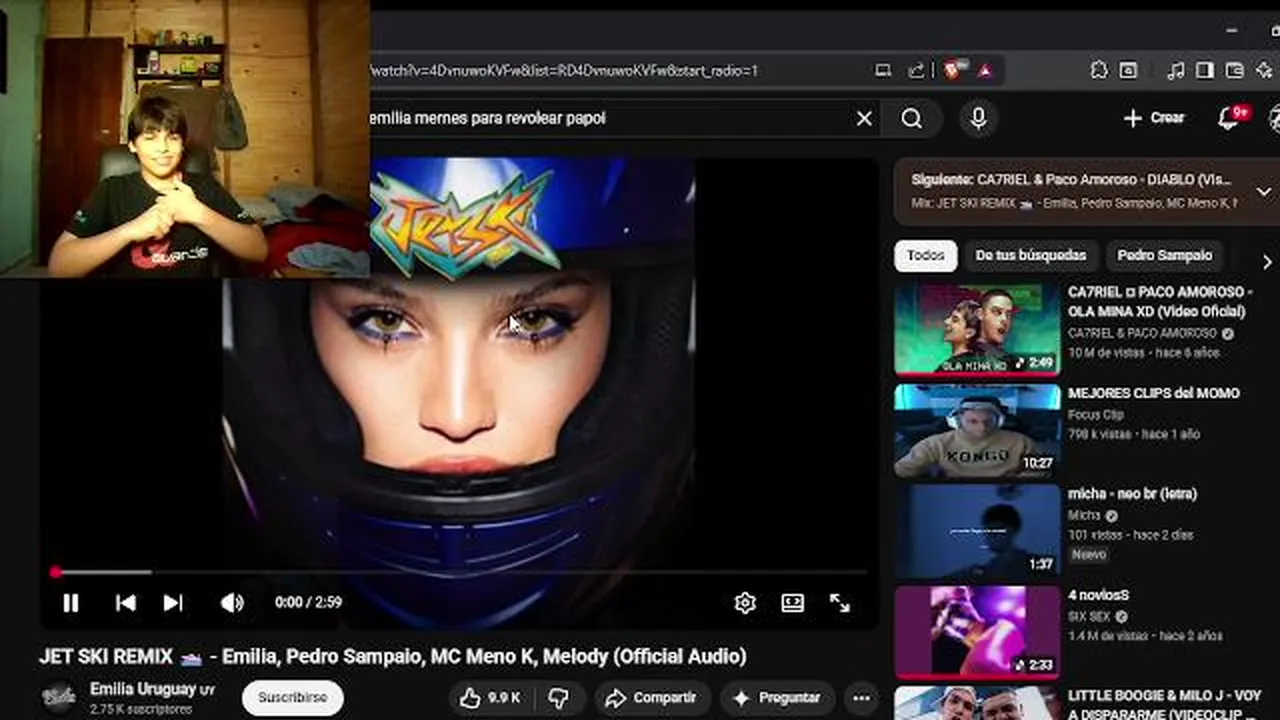
Task: Open the 4 novioS video thumbnail
Action: 977,633
